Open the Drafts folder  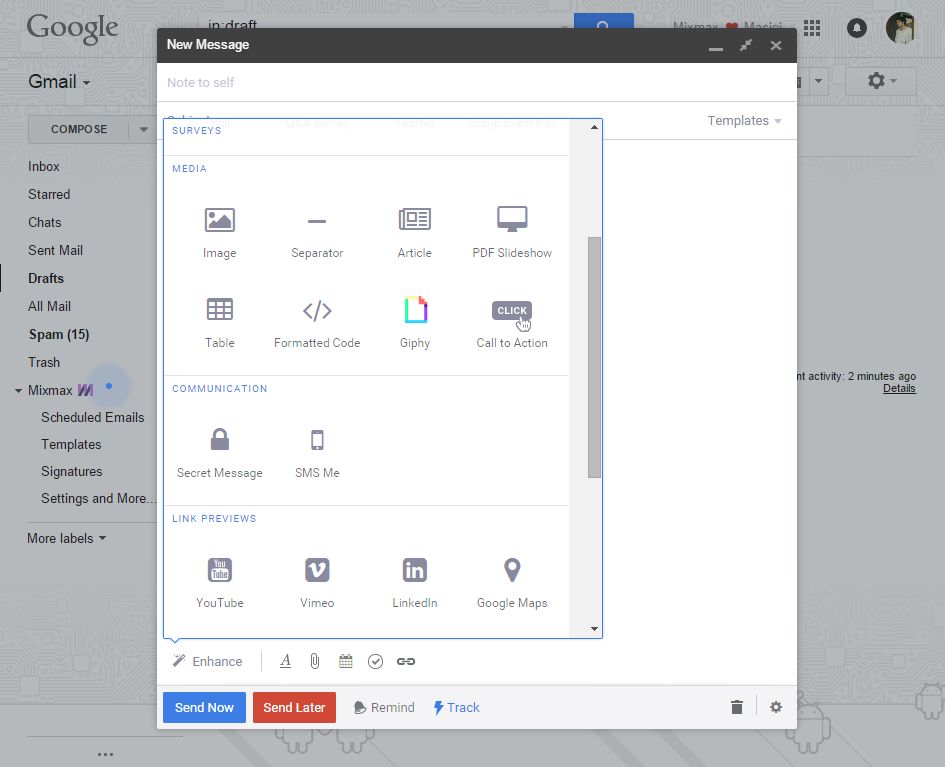[46, 278]
